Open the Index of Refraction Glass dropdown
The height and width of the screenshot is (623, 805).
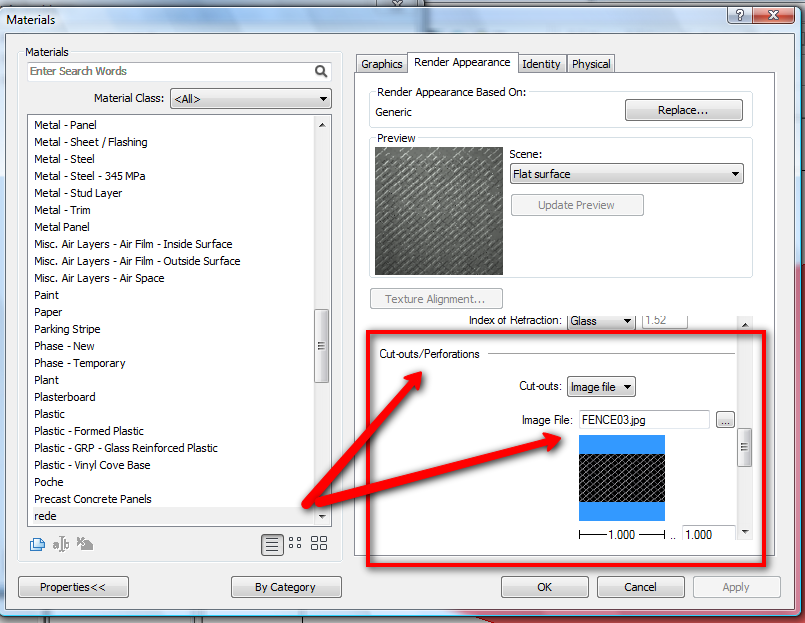tap(601, 321)
